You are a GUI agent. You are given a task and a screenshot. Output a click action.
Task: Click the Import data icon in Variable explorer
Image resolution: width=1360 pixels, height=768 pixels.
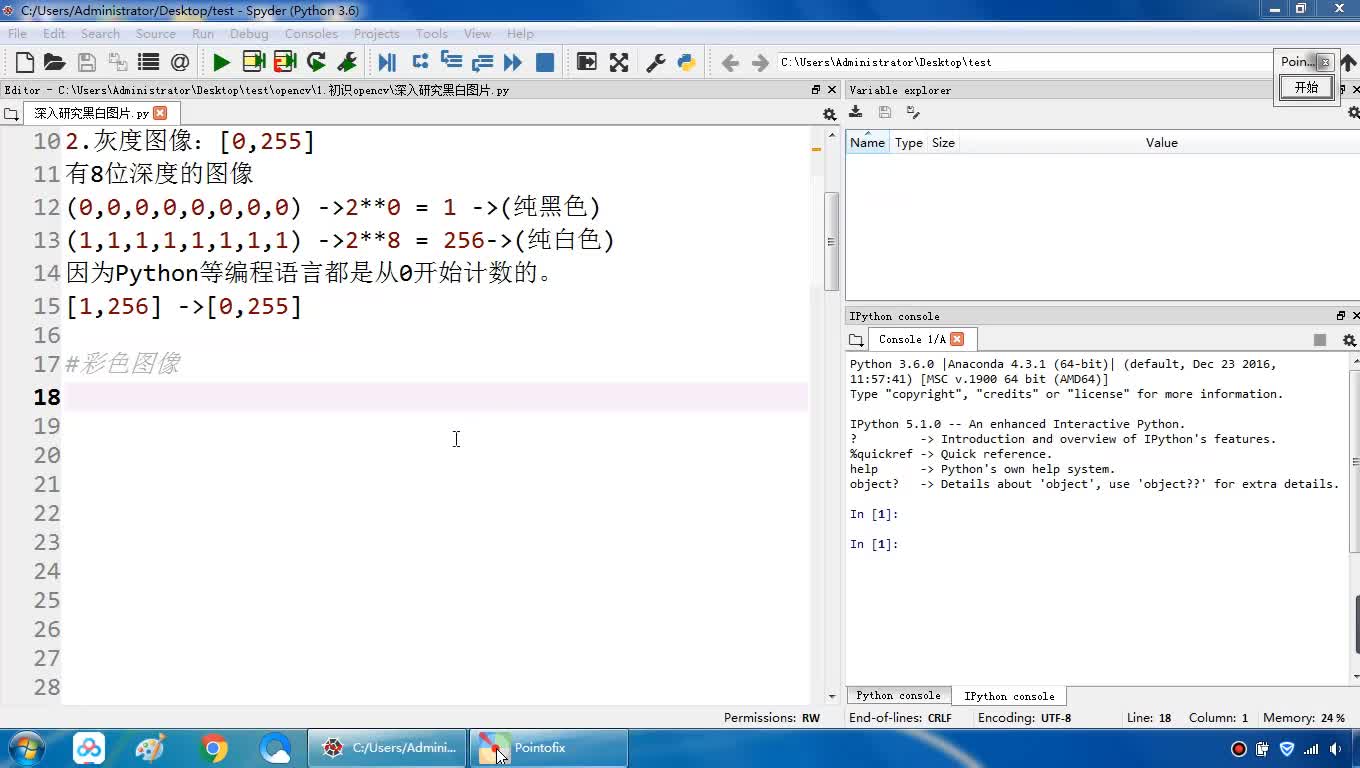coord(856,112)
